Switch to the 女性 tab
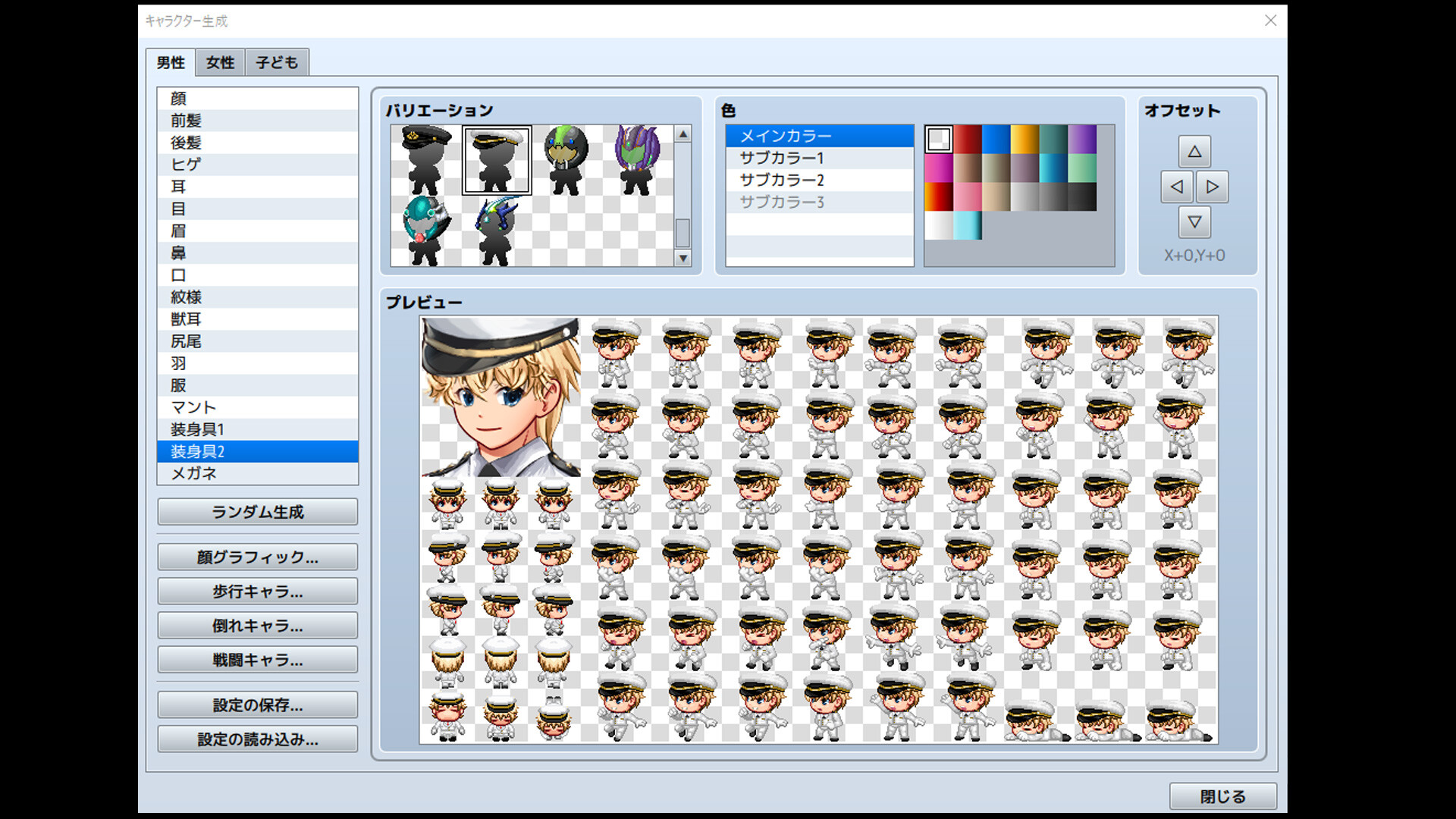Image resolution: width=1456 pixels, height=819 pixels. [219, 62]
